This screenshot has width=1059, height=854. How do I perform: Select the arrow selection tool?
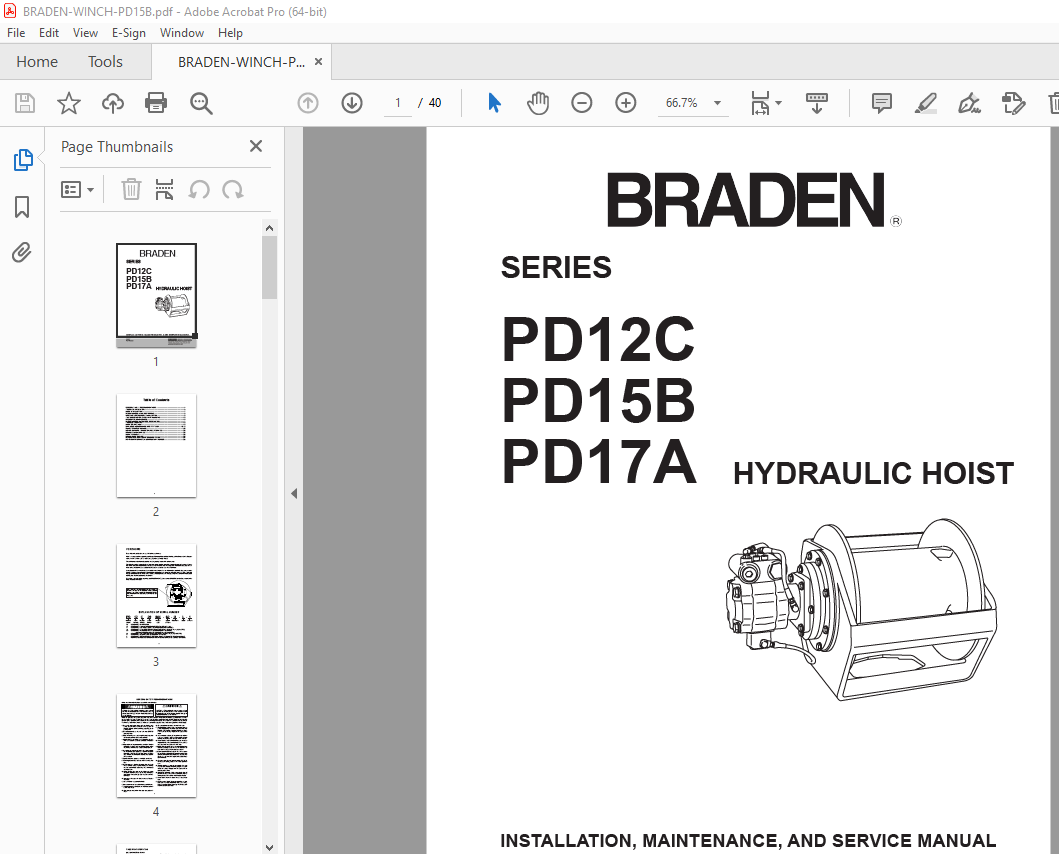tap(494, 103)
